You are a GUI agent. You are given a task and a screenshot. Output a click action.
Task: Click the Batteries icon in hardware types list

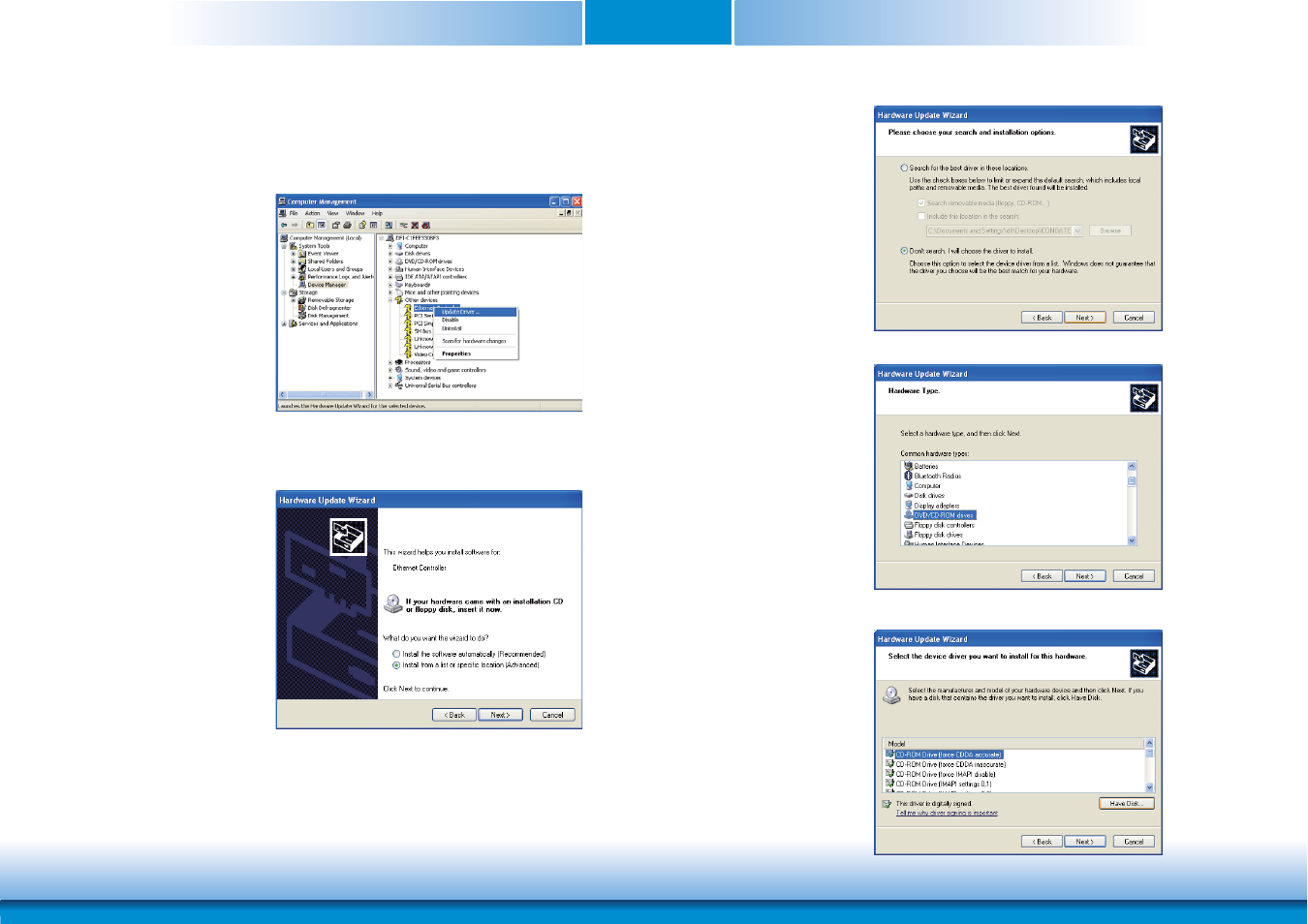click(x=908, y=466)
